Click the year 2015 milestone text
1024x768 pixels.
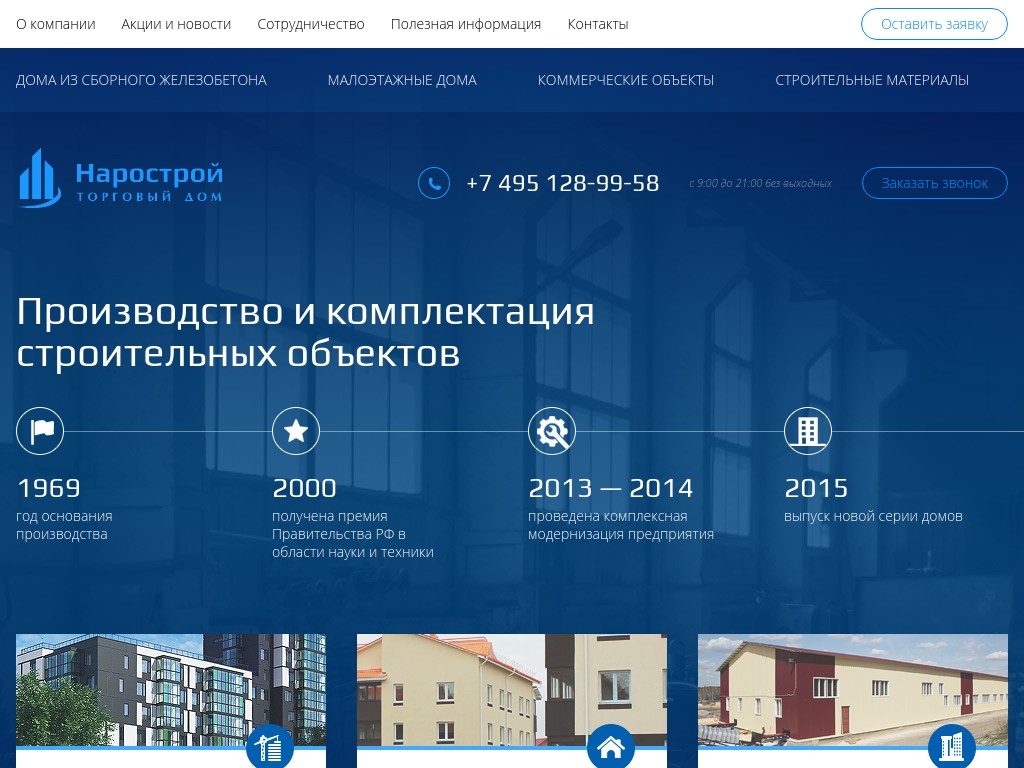tap(816, 488)
